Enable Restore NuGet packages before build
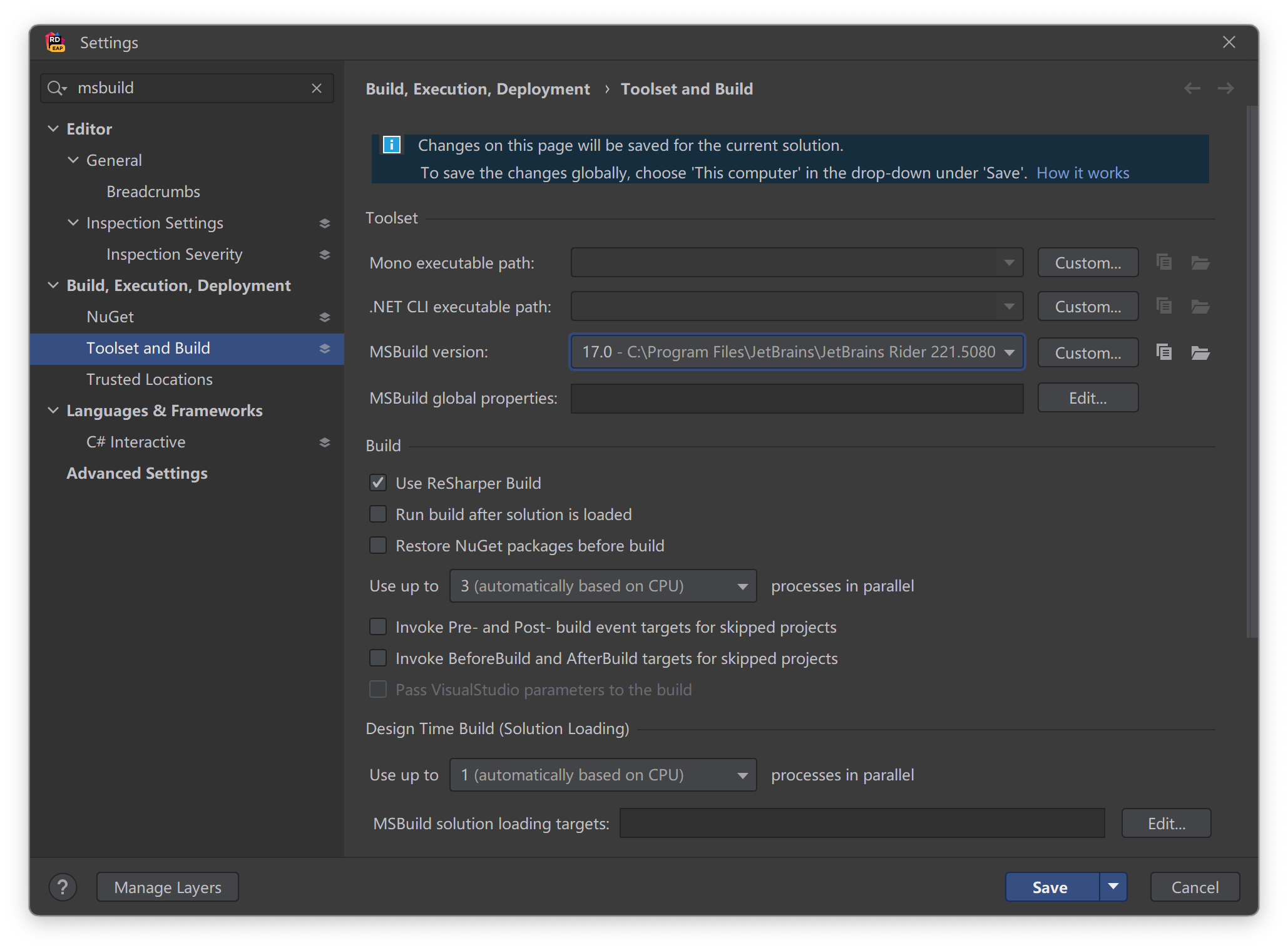Screen dimensions: 1288x950 tap(378, 545)
